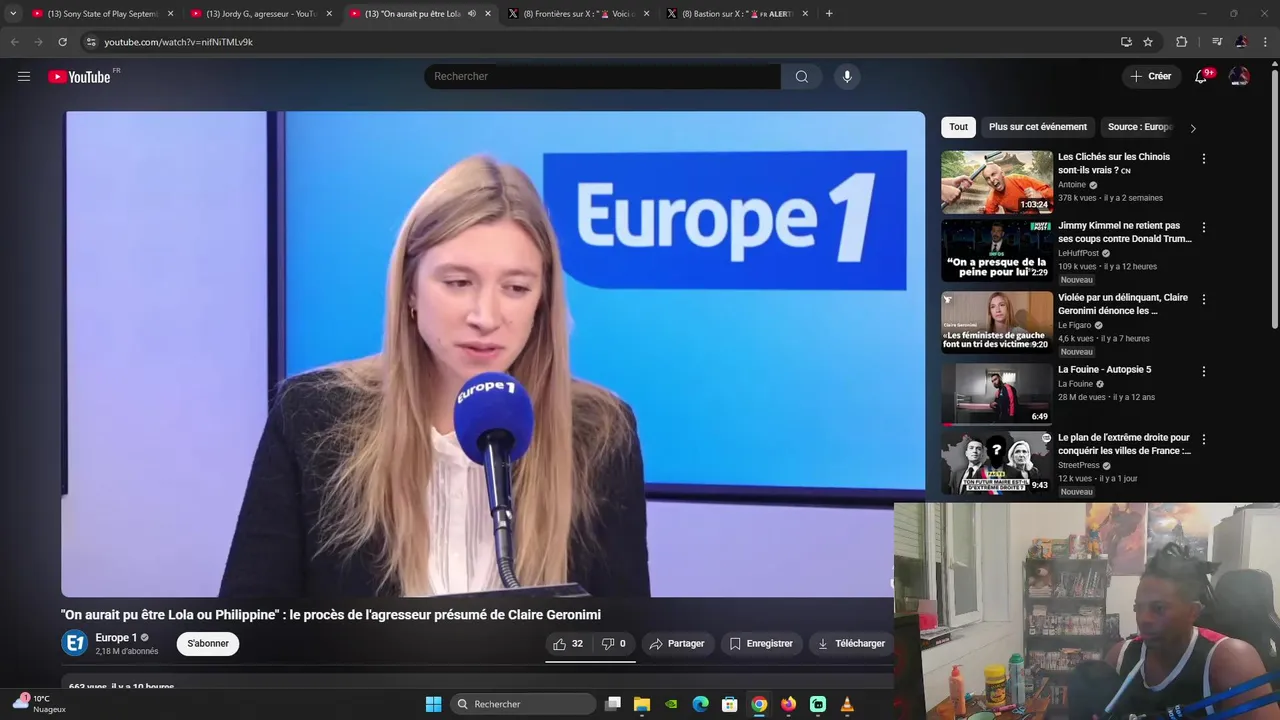Open File Explorer from taskbar

point(642,704)
